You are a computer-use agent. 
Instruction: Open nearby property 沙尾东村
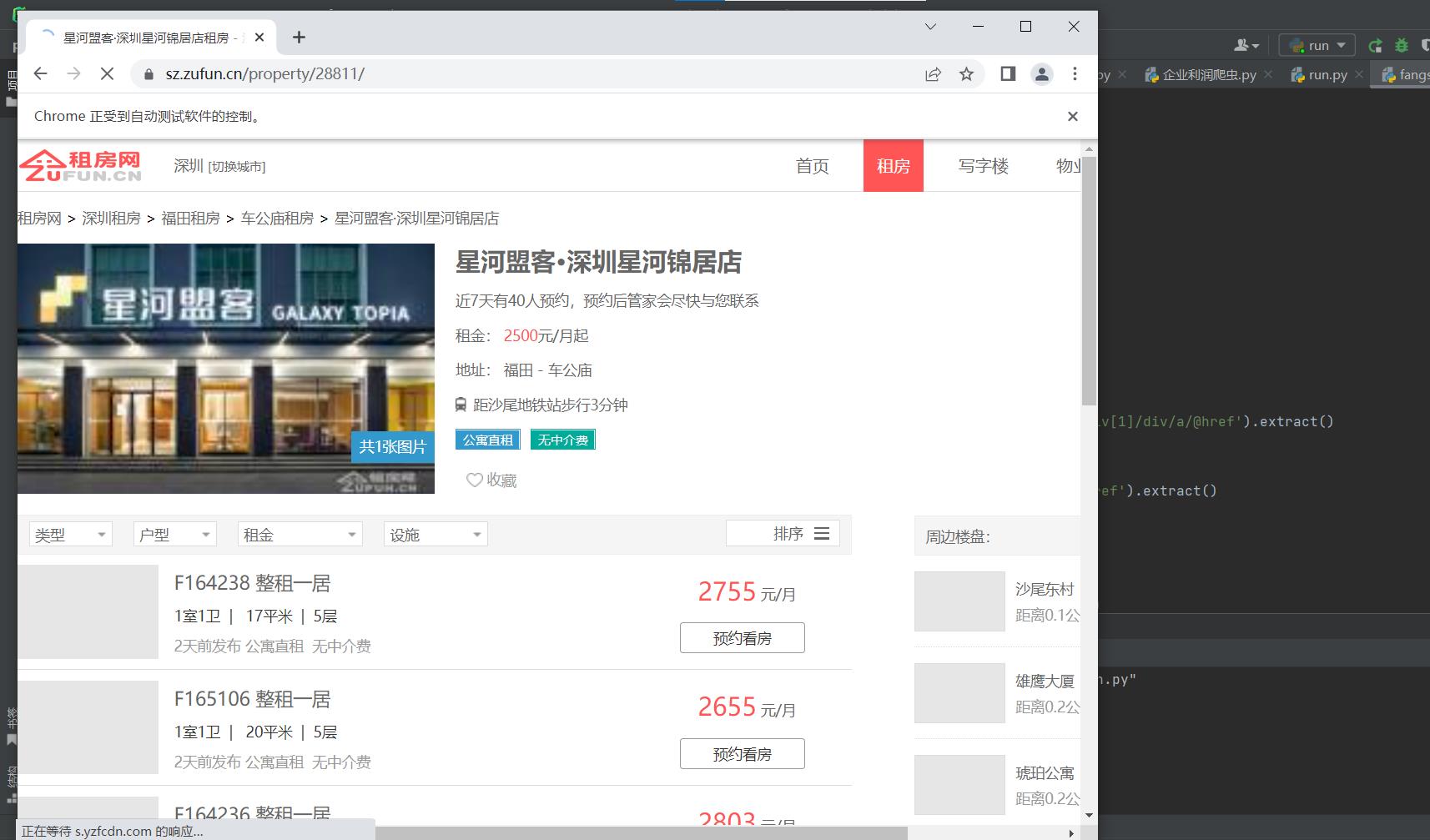click(1045, 589)
